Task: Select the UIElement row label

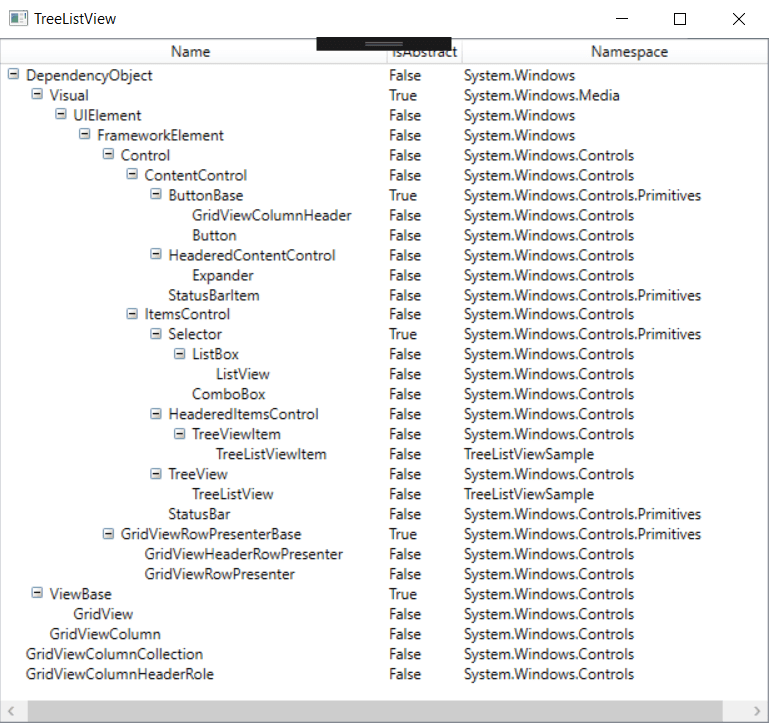Action: [107, 115]
